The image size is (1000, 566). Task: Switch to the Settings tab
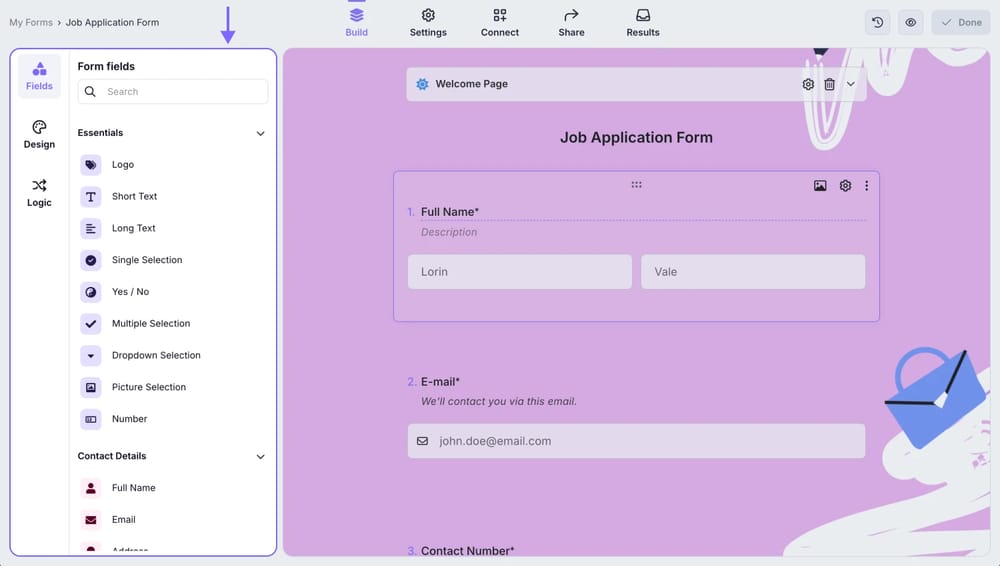tap(428, 22)
